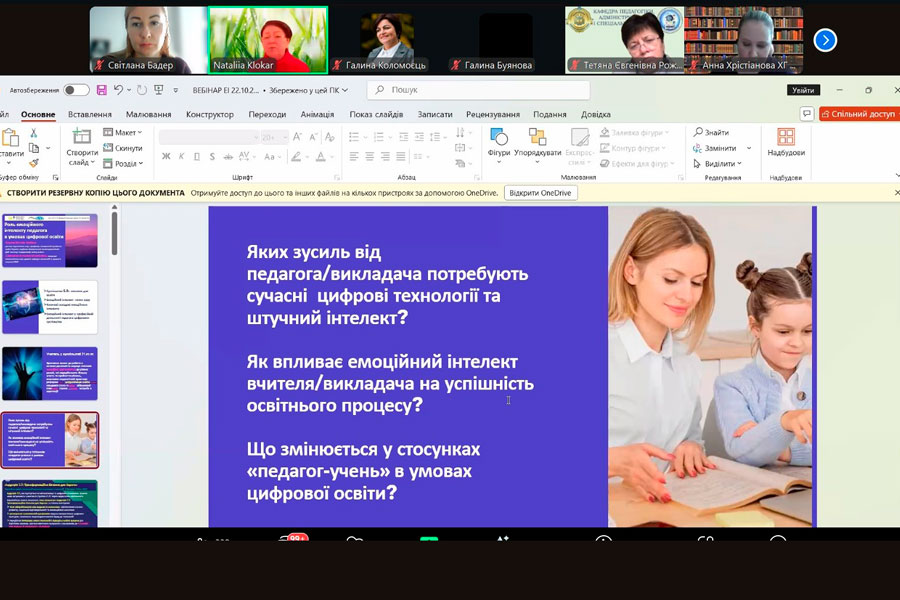
Task: Switch to the Вставлення ribbon tab
Action: [90, 114]
